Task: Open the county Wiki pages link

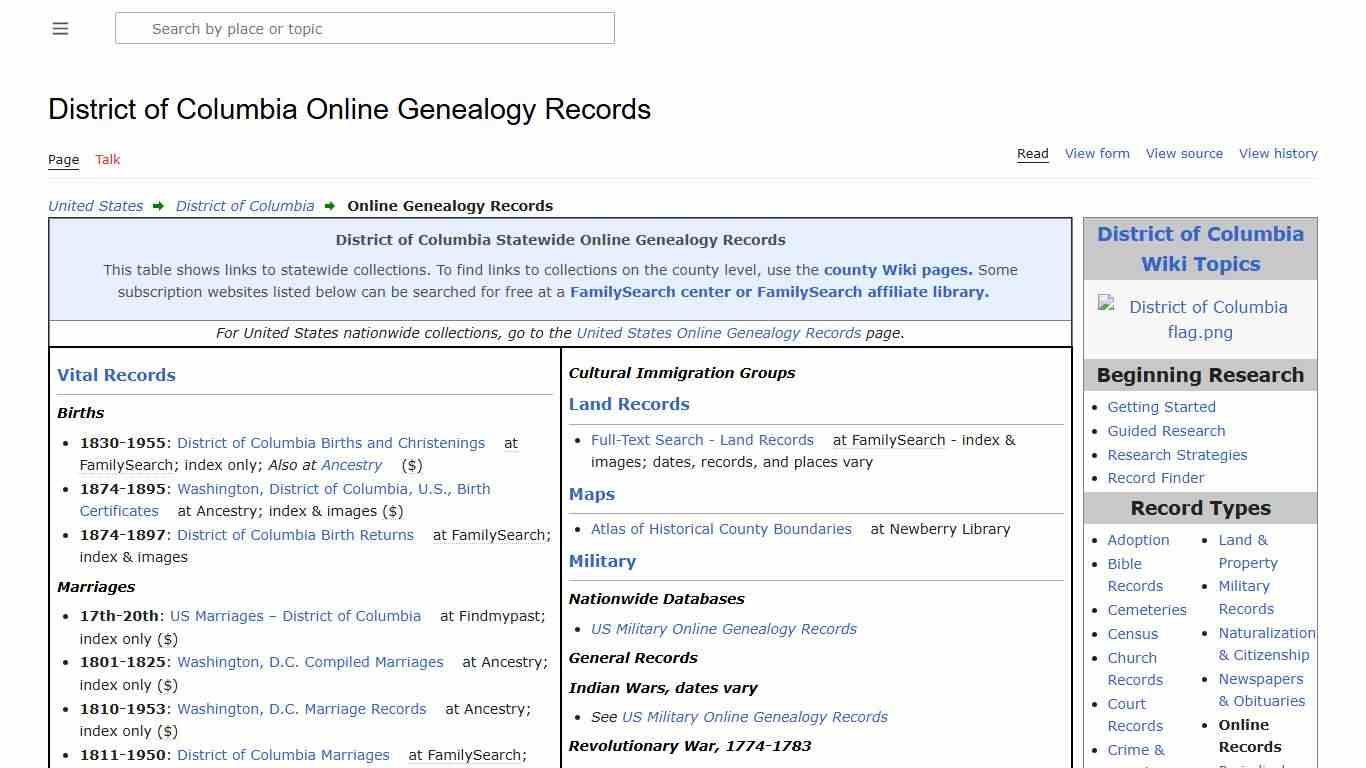Action: (x=895, y=270)
